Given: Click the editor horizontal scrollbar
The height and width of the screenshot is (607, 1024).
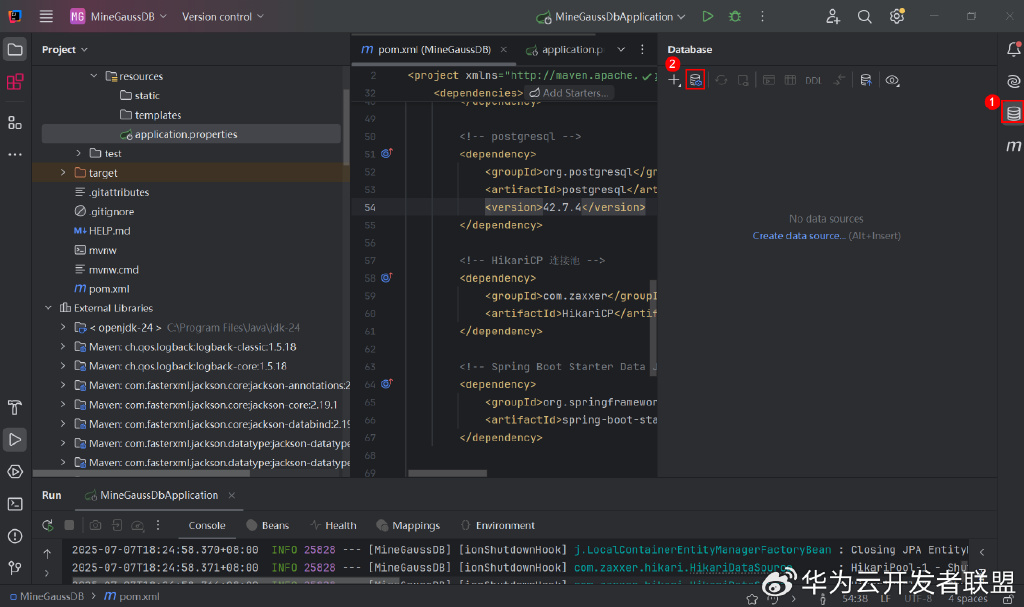Looking at the screenshot, I should point(447,473).
